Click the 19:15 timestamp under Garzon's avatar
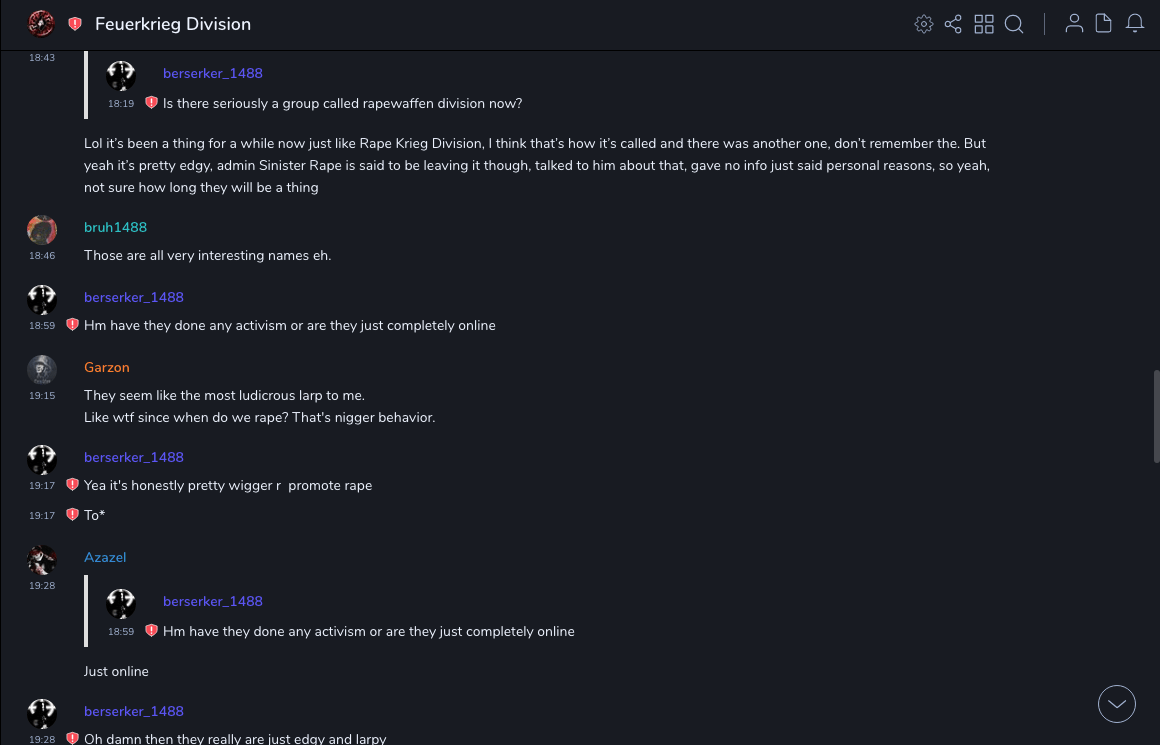 42,396
